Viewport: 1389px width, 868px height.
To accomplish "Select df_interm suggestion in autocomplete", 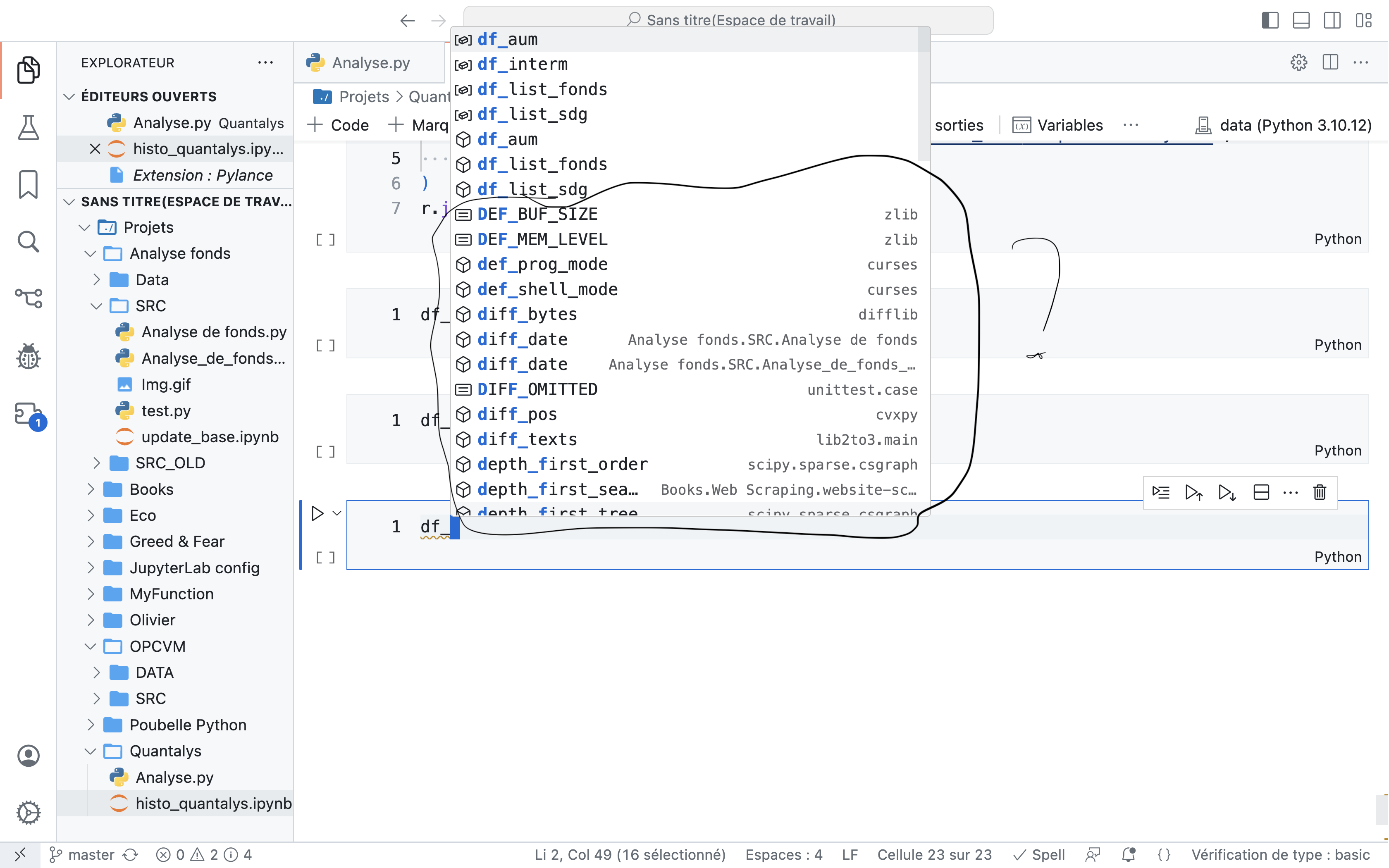I will point(684,64).
